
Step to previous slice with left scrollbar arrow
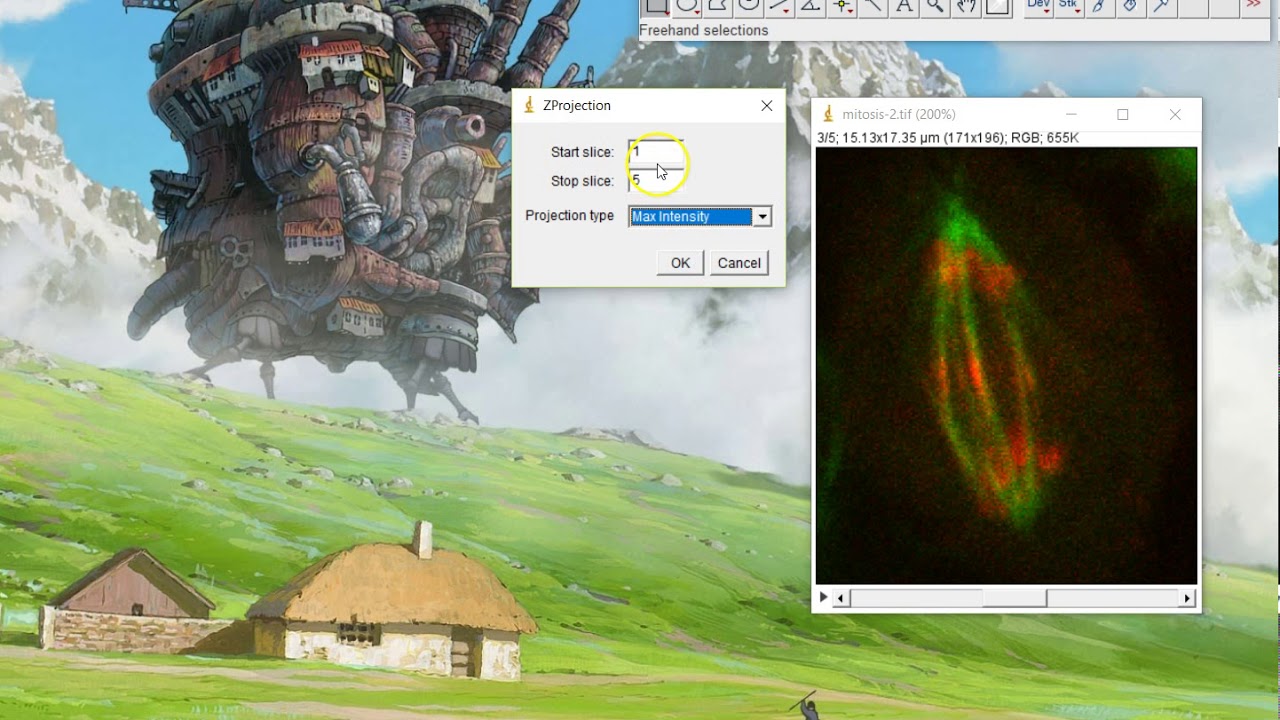(842, 598)
